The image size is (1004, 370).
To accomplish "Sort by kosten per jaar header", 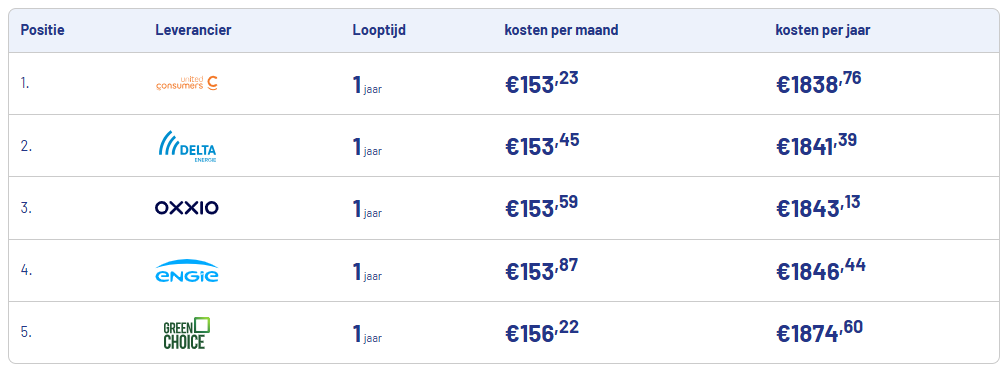I will pos(822,30).
